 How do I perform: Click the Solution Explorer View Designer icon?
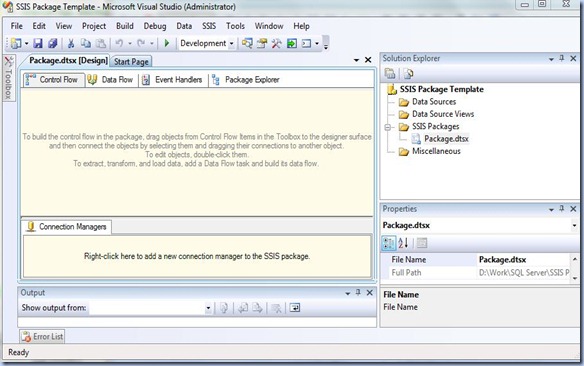pyautogui.click(x=408, y=74)
